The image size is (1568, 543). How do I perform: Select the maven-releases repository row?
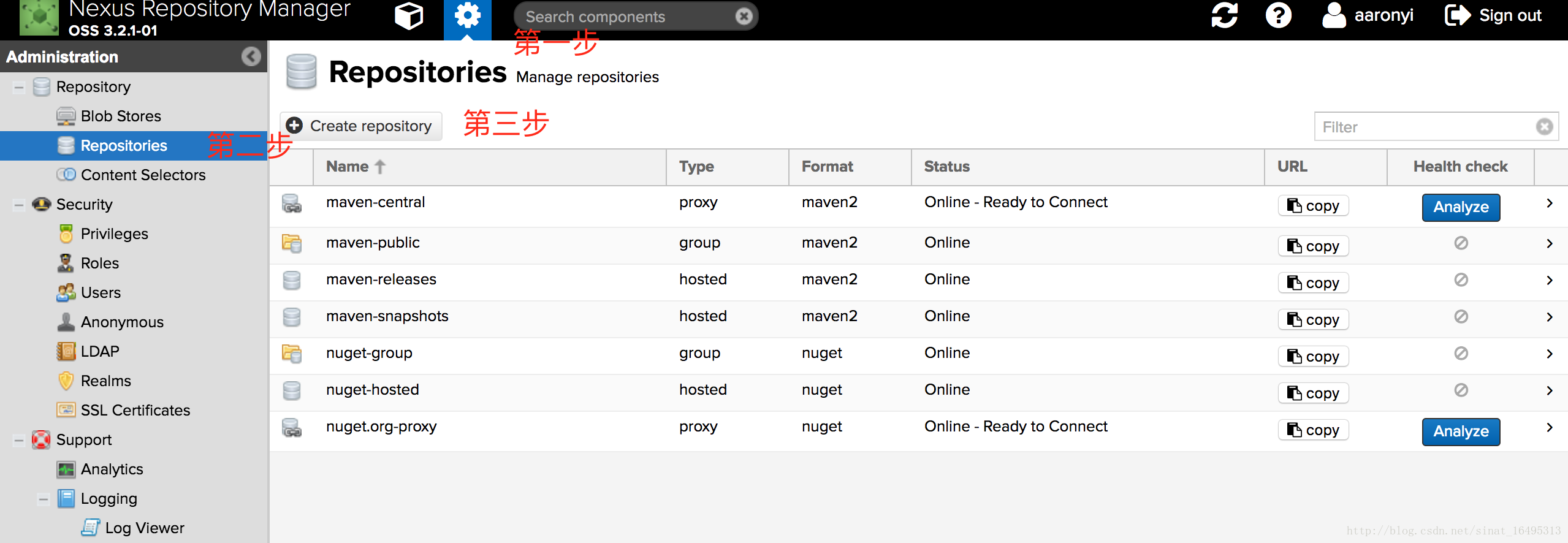(918, 283)
